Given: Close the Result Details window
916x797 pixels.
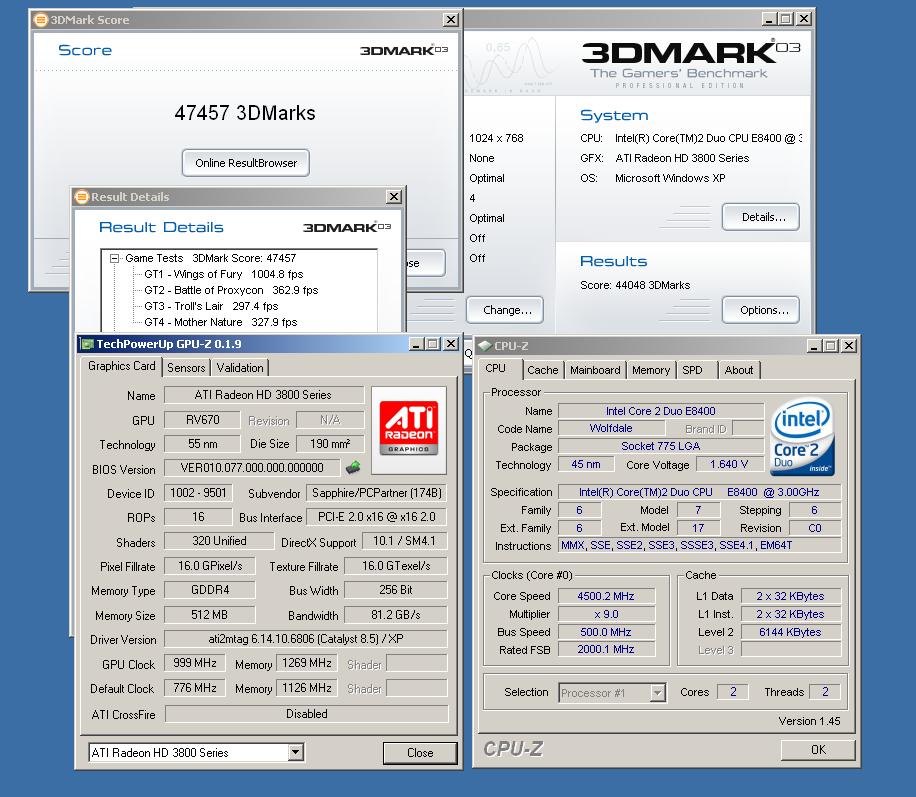Looking at the screenshot, I should [x=394, y=197].
